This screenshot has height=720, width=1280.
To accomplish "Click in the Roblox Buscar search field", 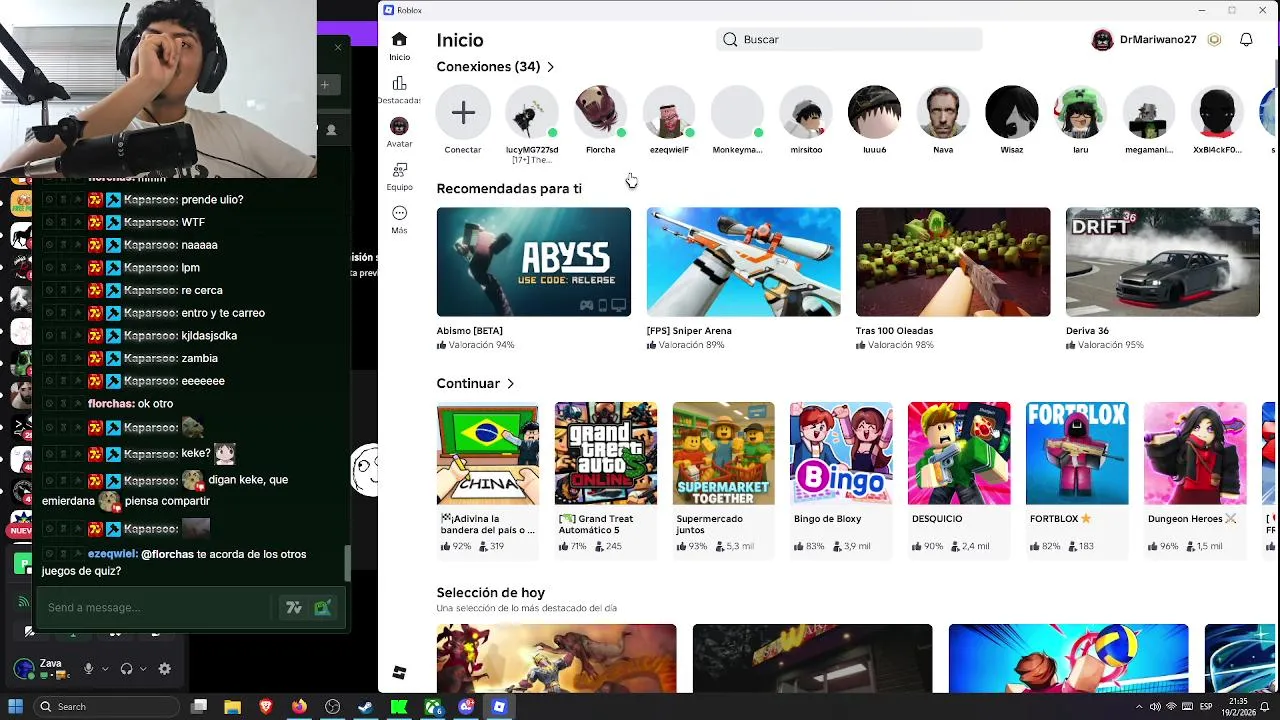I will (849, 40).
